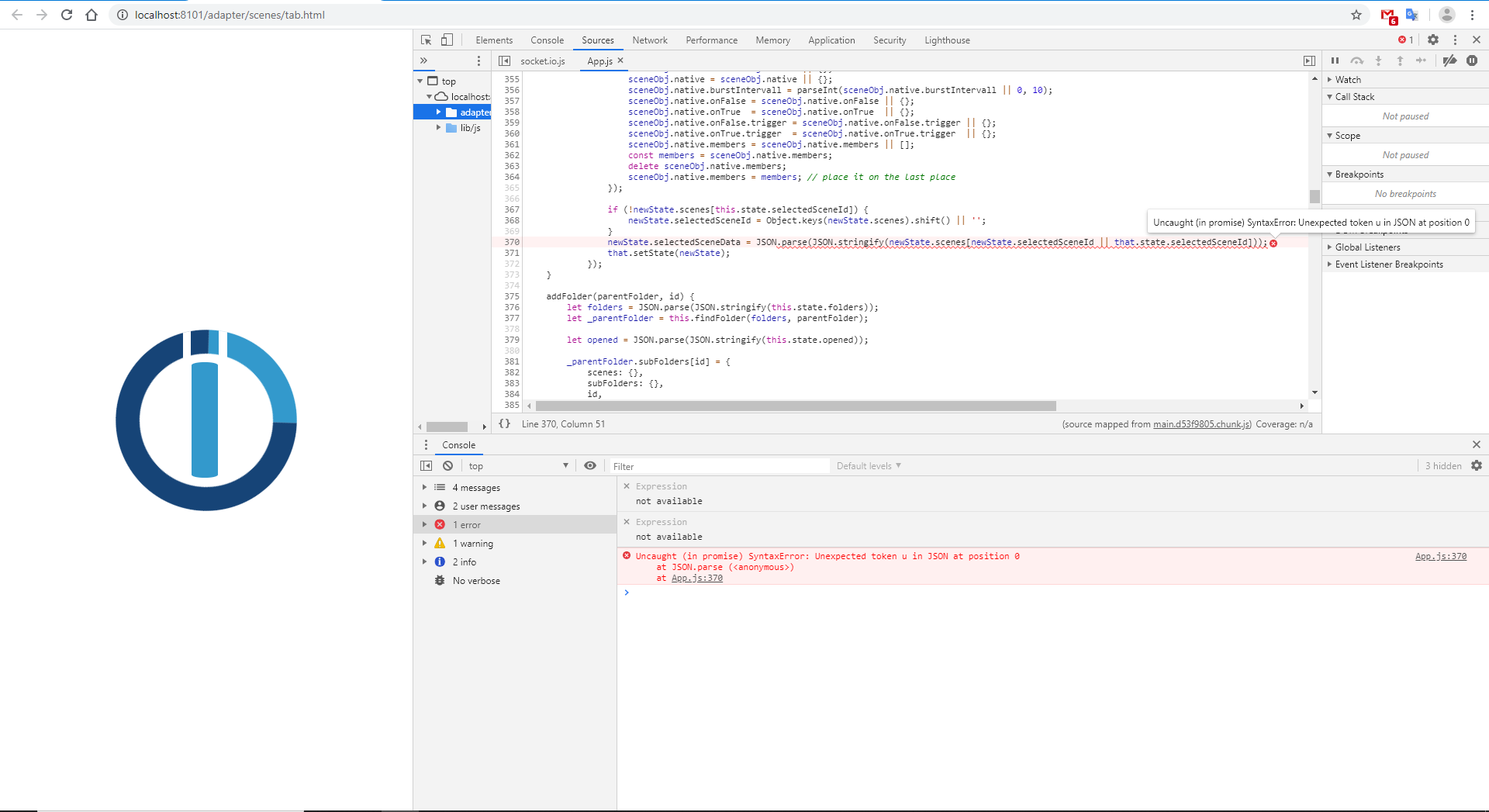Click the red error count badge
Image resolution: width=1489 pixels, height=812 pixels.
click(x=1406, y=40)
